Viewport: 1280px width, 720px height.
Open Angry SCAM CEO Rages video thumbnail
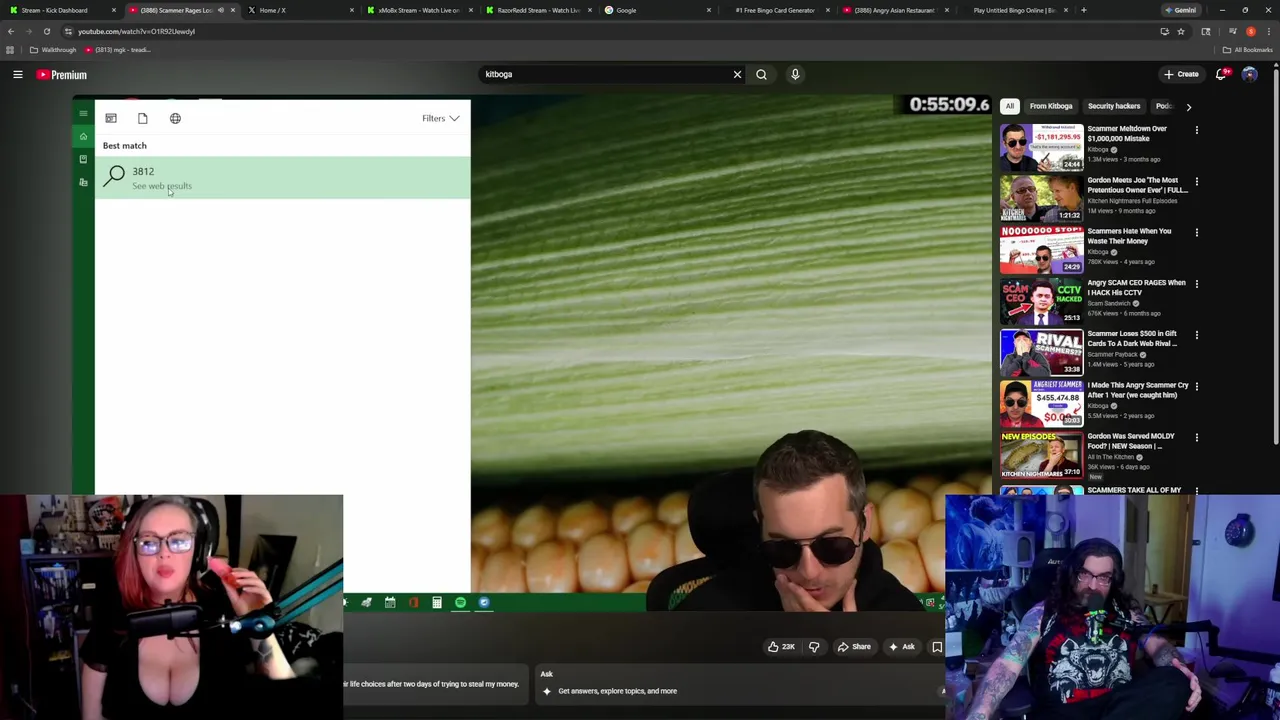(x=1041, y=300)
